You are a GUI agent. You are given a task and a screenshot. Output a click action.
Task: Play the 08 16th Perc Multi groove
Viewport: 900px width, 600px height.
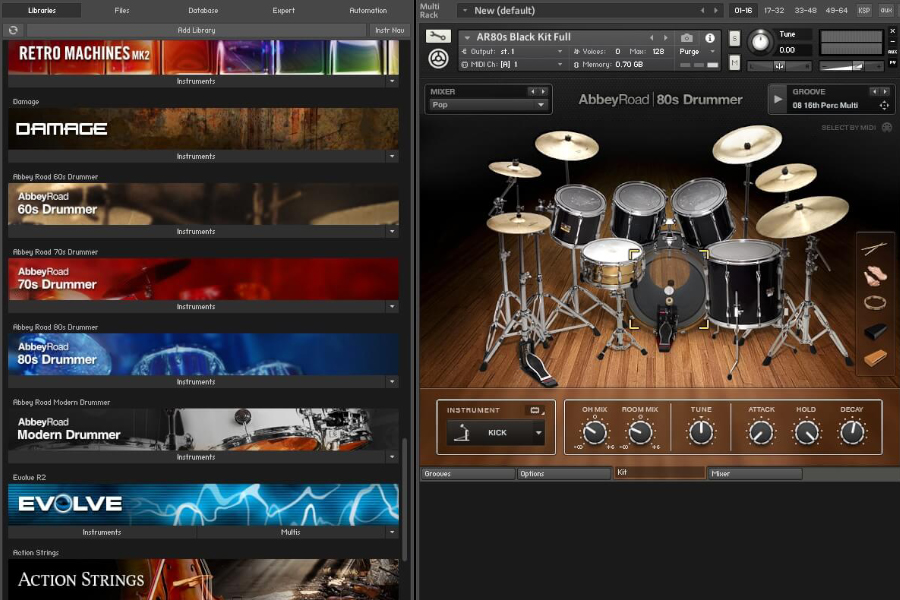[778, 99]
